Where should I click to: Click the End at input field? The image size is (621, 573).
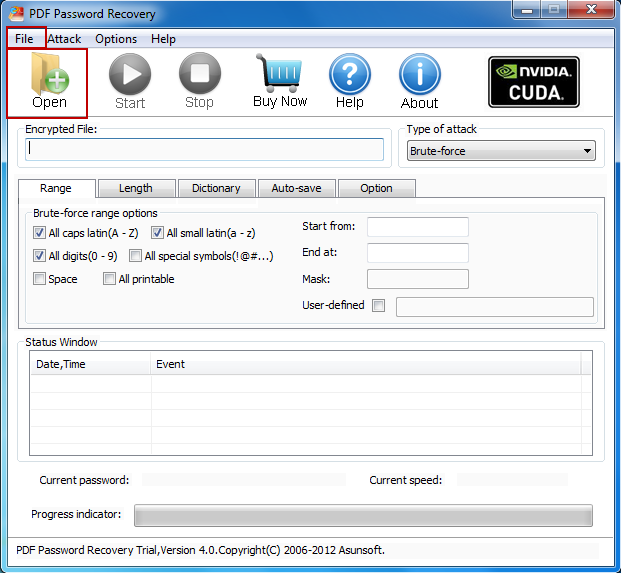418,253
